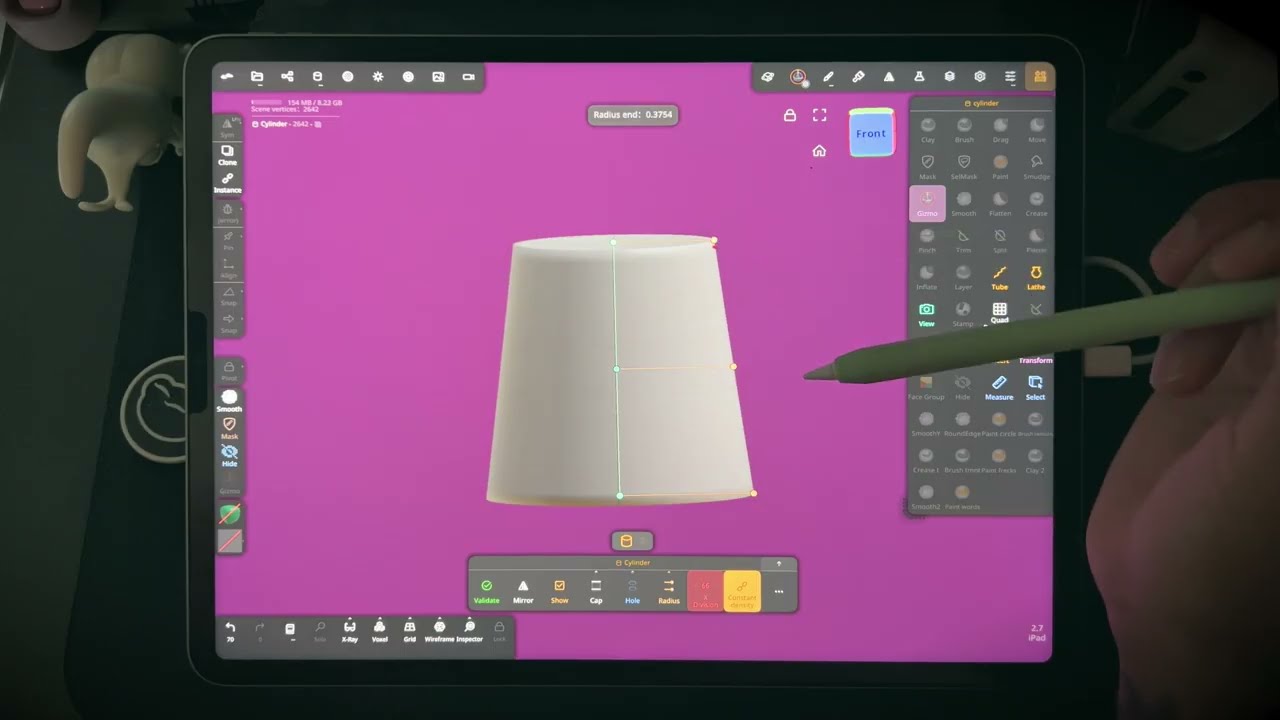Image resolution: width=1280 pixels, height=720 pixels.
Task: Open the settings gear menu
Action: coord(980,77)
